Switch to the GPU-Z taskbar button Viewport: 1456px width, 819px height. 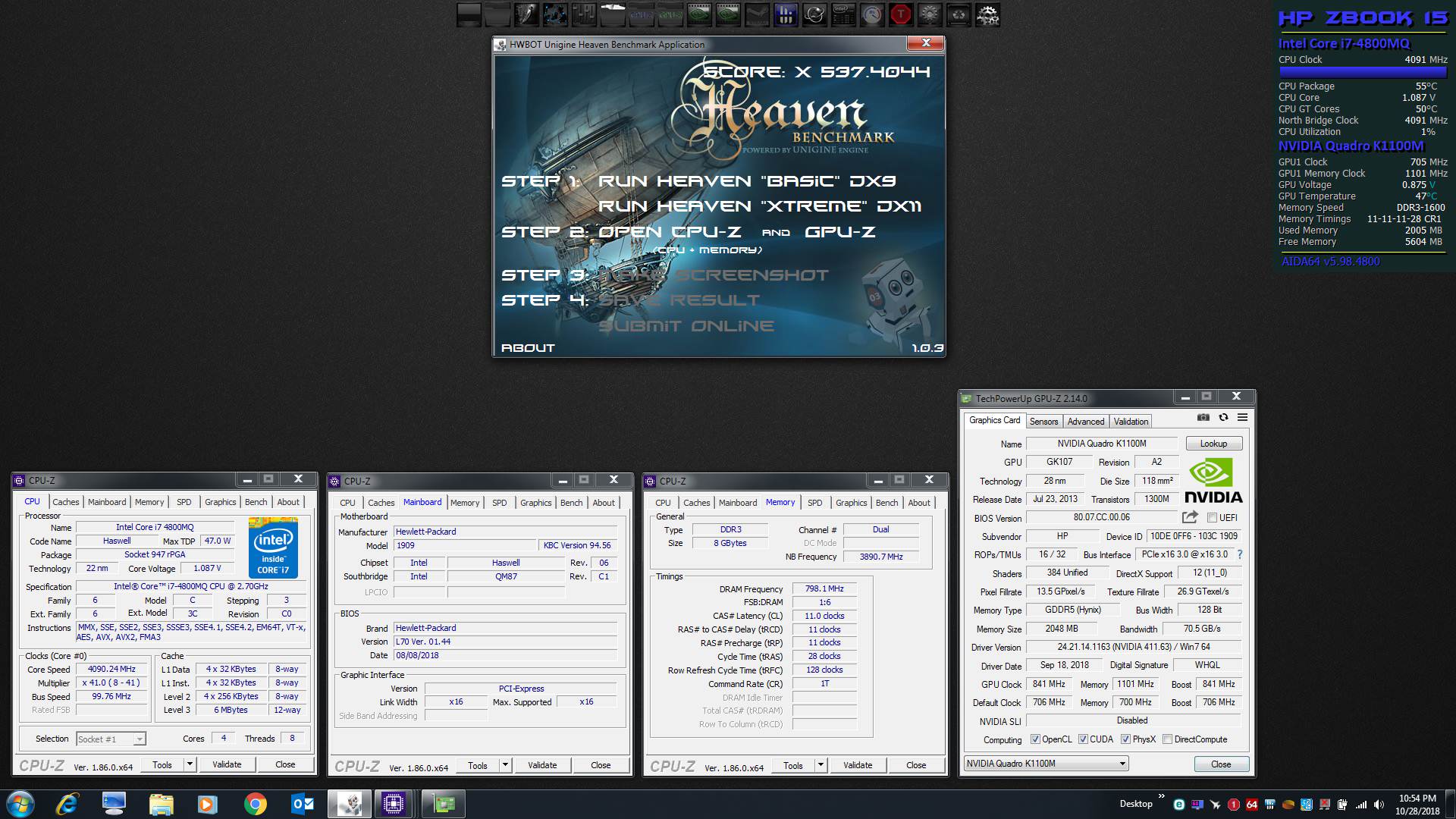[x=443, y=804]
